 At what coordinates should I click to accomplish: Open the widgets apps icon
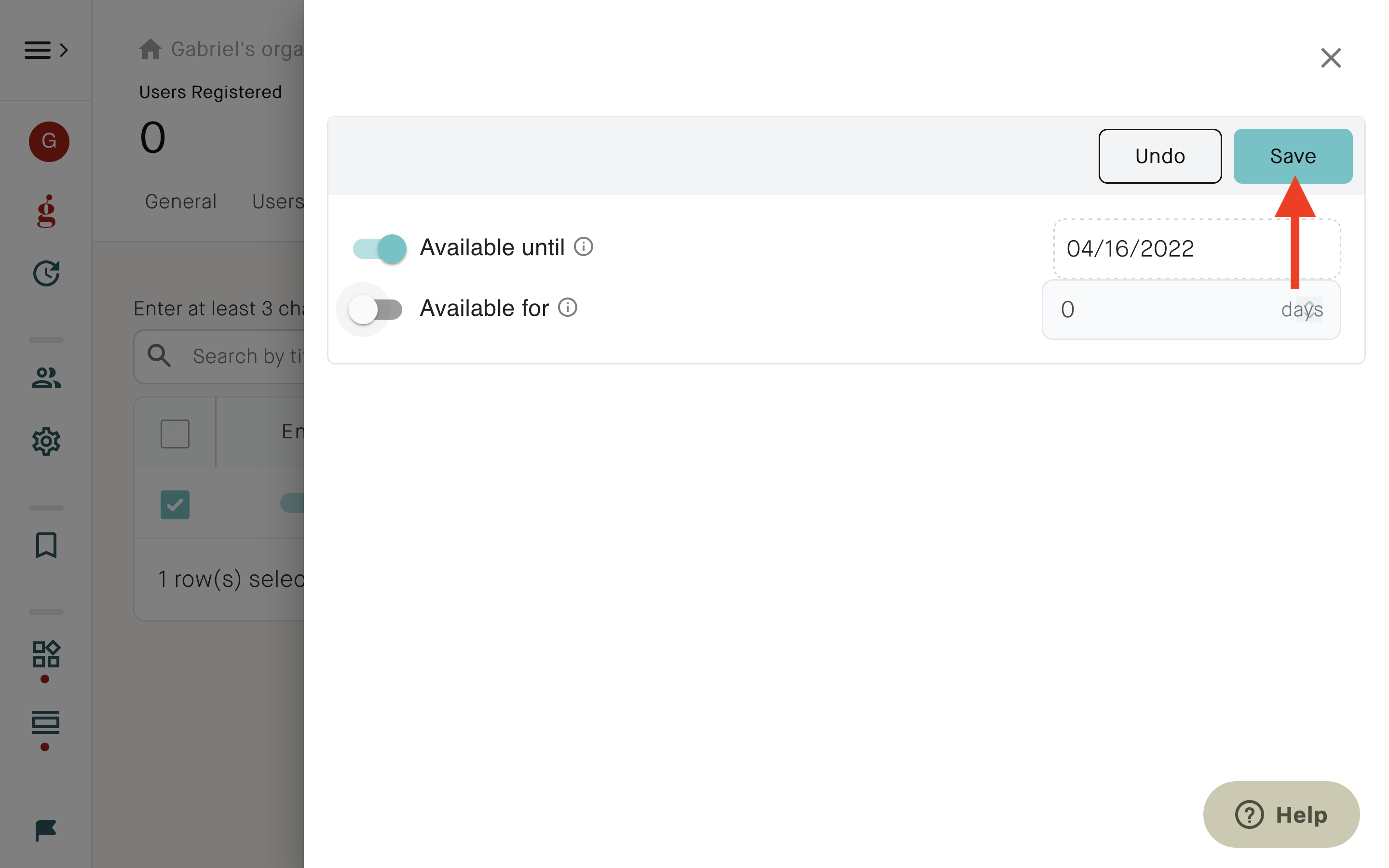46,654
